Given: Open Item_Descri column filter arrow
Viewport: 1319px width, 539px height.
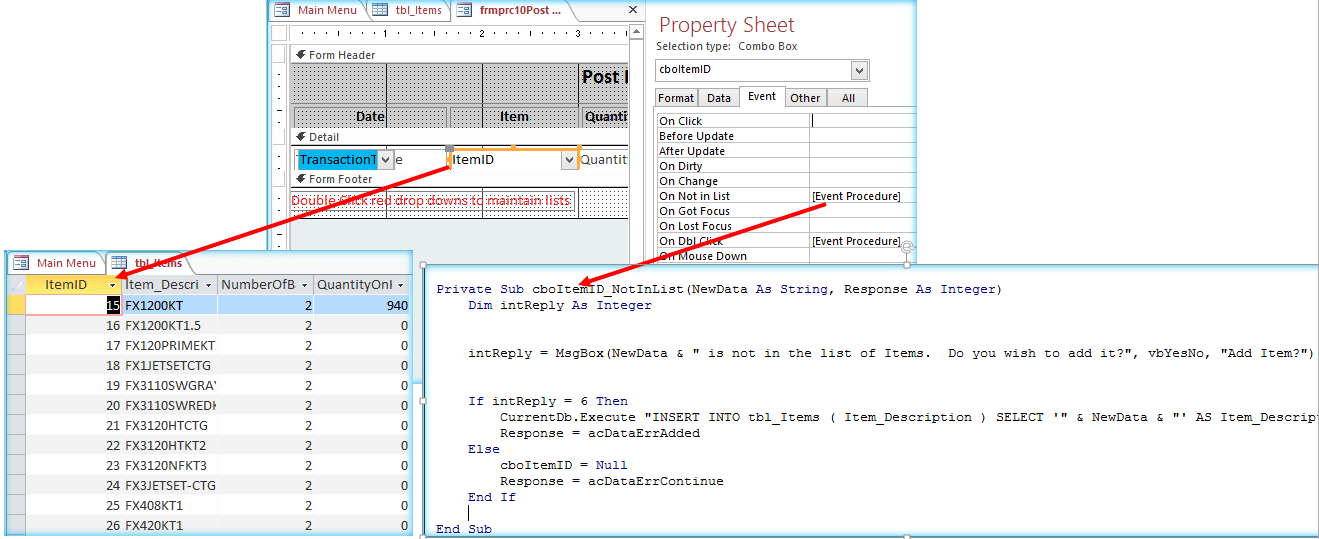Looking at the screenshot, I should [208, 284].
